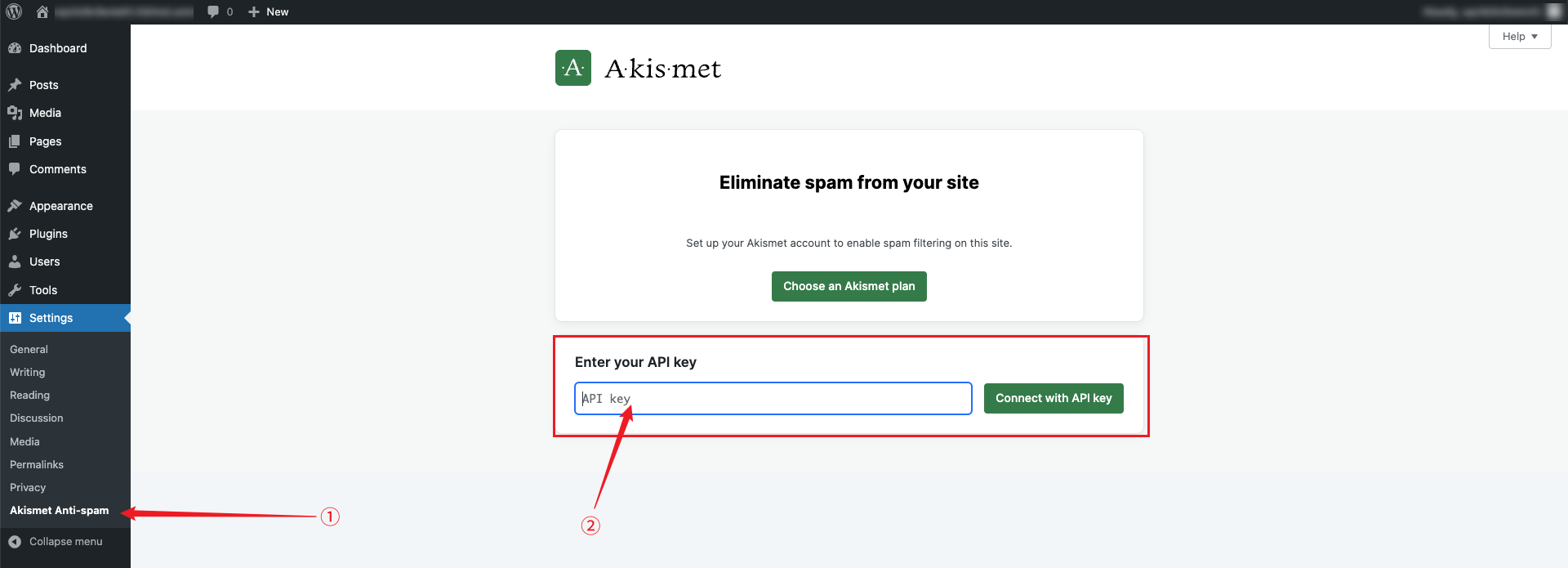Open the Discussion settings submenu item
Viewport: 1568px width, 568px height.
[37, 418]
